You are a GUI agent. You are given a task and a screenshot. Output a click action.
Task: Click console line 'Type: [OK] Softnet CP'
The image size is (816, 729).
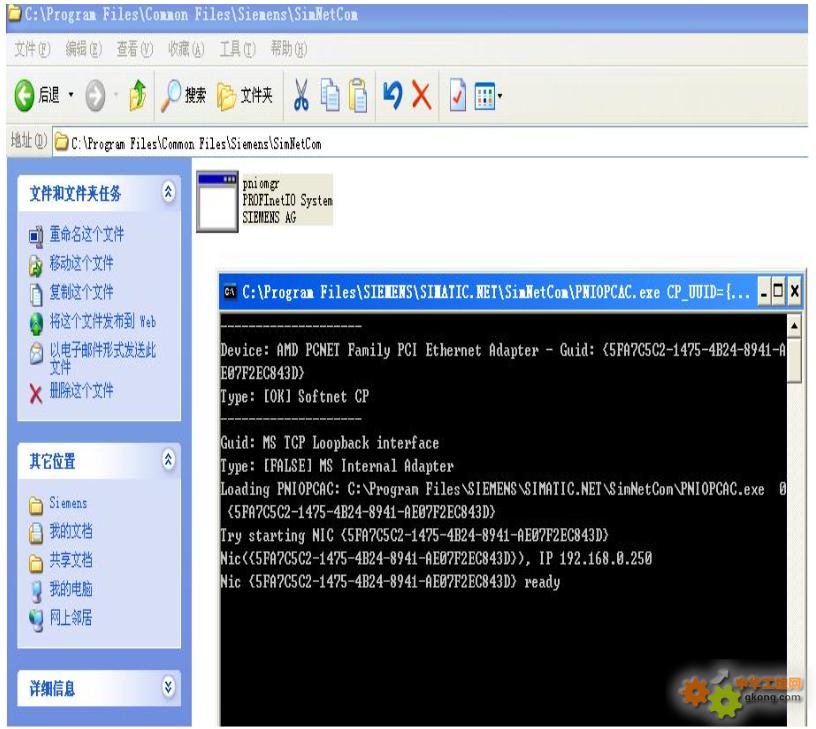click(295, 397)
